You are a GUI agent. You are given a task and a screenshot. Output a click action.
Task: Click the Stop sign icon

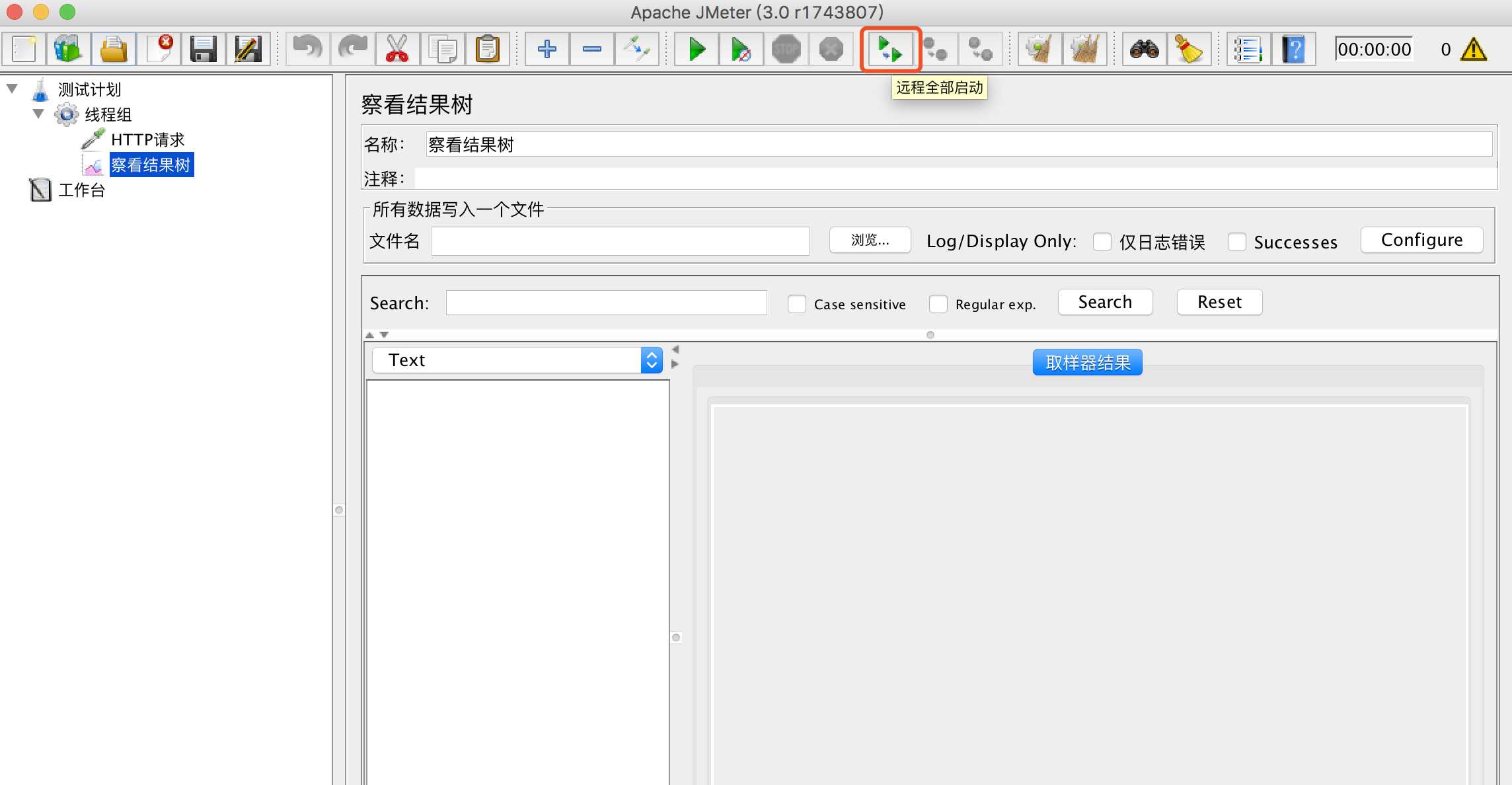point(786,49)
